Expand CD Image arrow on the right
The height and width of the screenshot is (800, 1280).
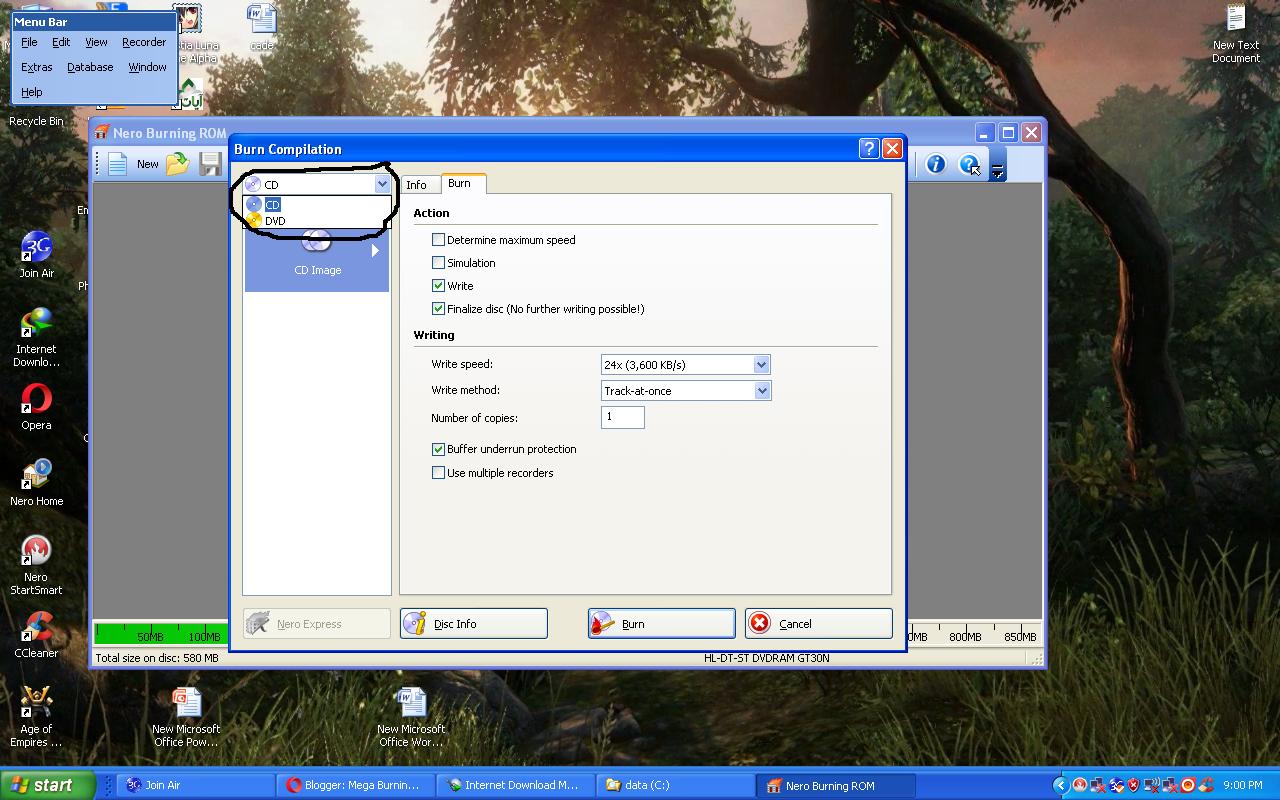click(375, 250)
